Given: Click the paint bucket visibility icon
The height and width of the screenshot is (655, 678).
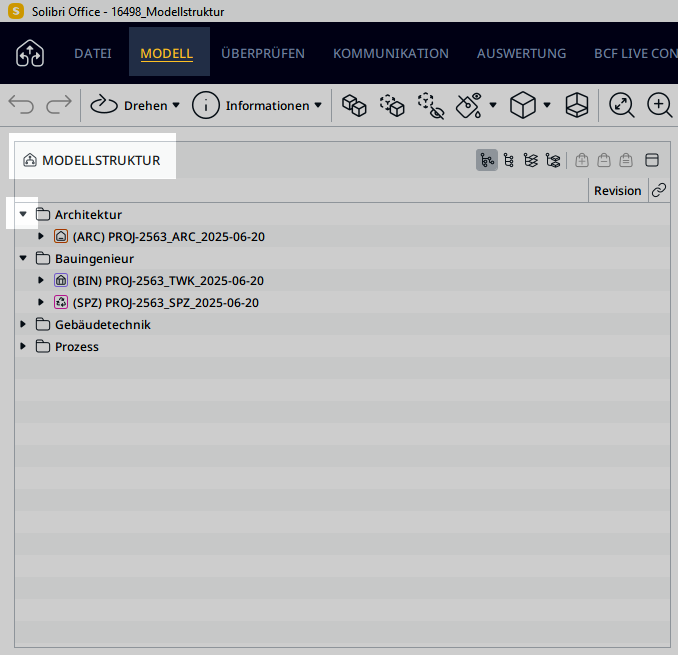Looking at the screenshot, I should (470, 105).
